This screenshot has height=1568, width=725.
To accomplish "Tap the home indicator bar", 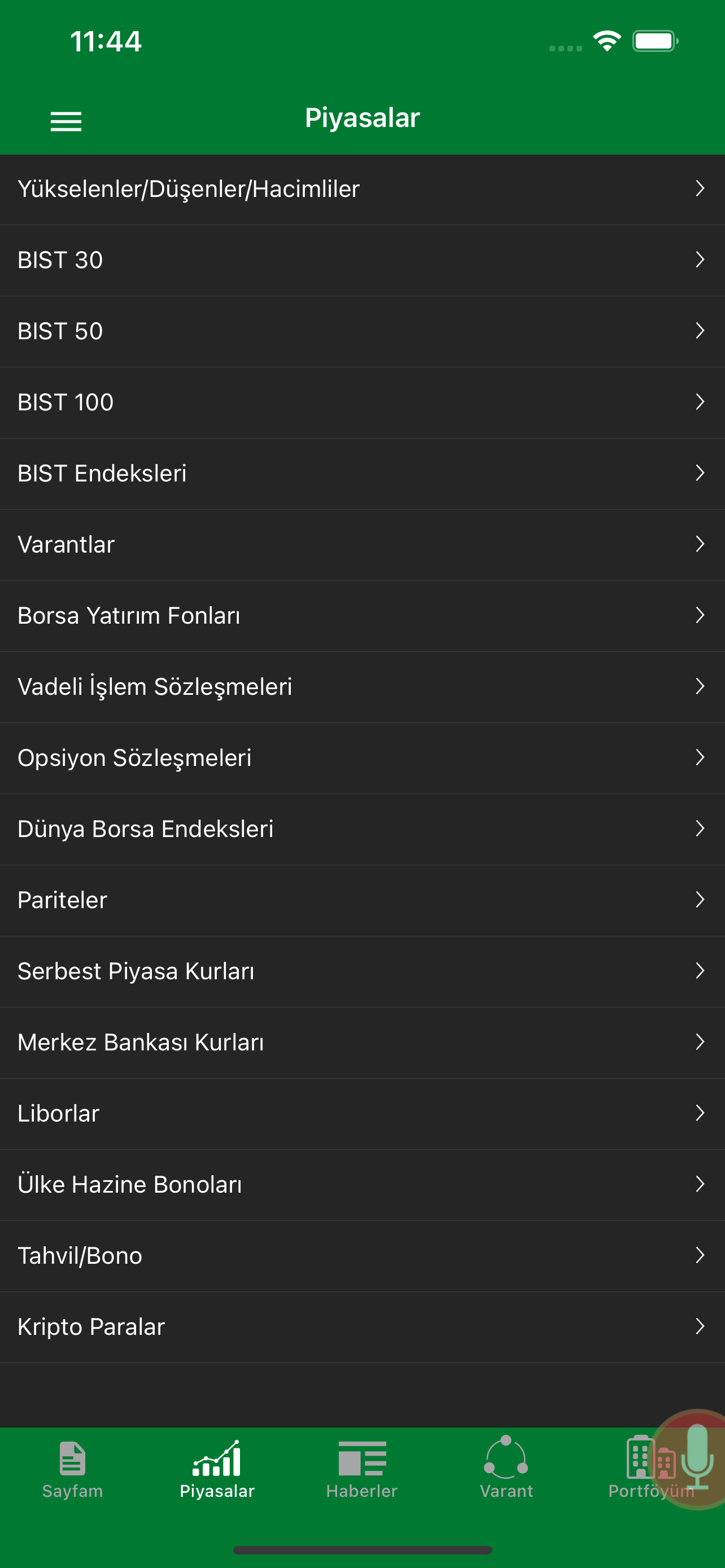I will pos(362,1550).
